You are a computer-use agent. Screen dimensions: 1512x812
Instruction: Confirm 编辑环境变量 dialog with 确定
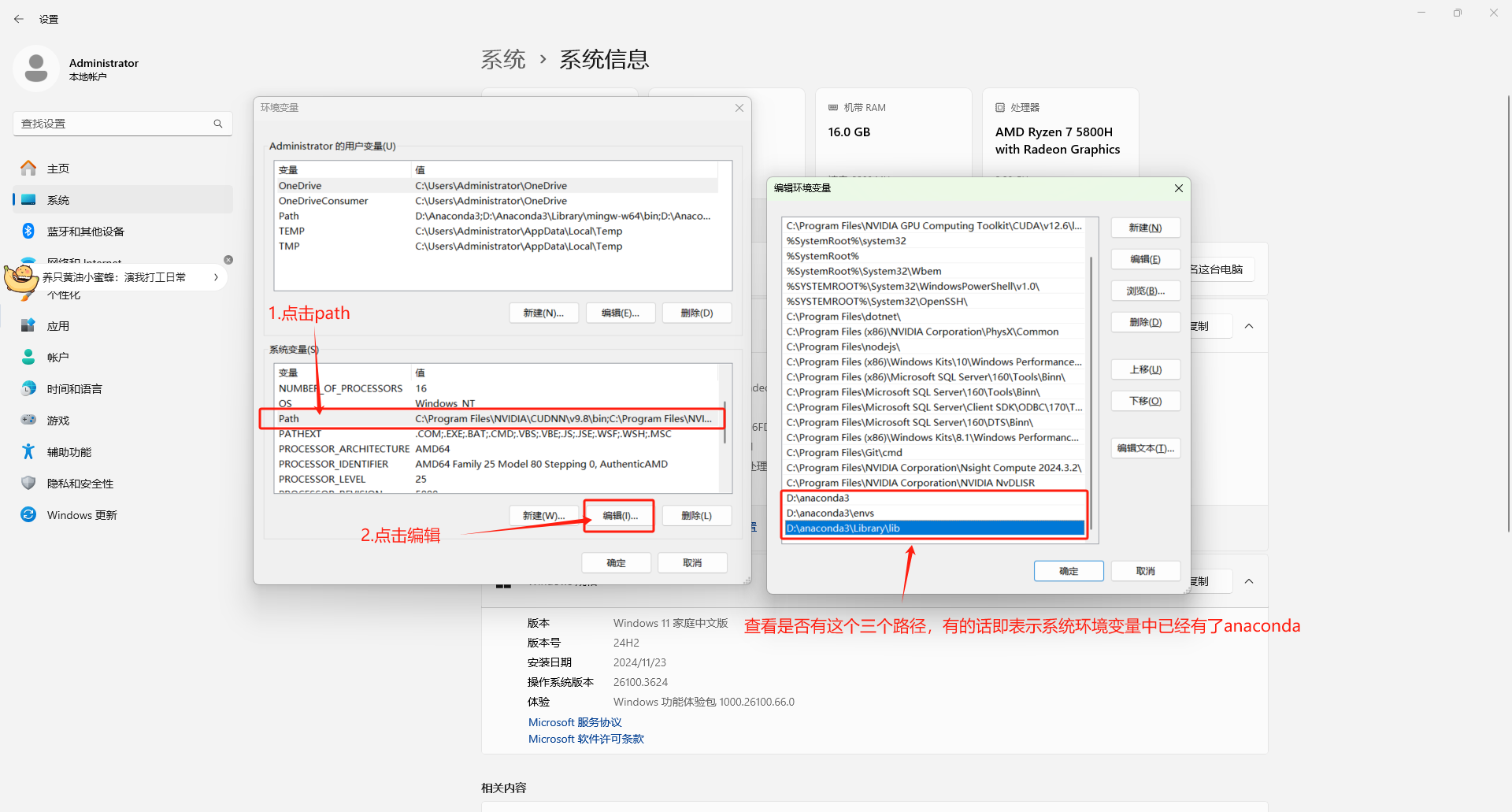pyautogui.click(x=1069, y=571)
